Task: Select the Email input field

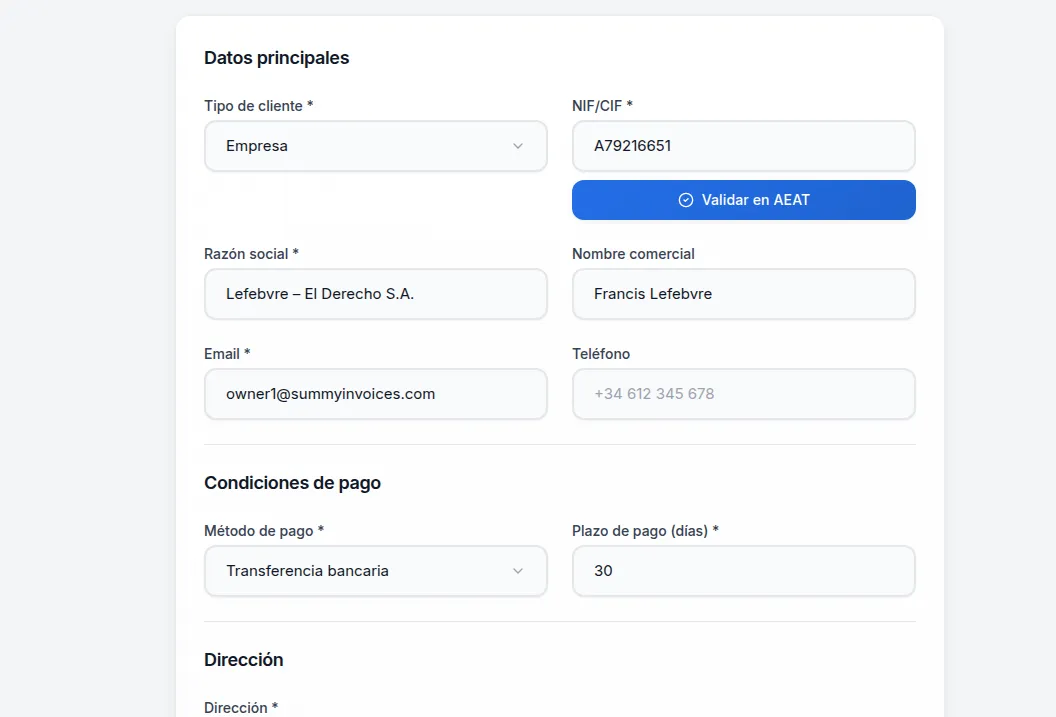Action: [x=375, y=394]
